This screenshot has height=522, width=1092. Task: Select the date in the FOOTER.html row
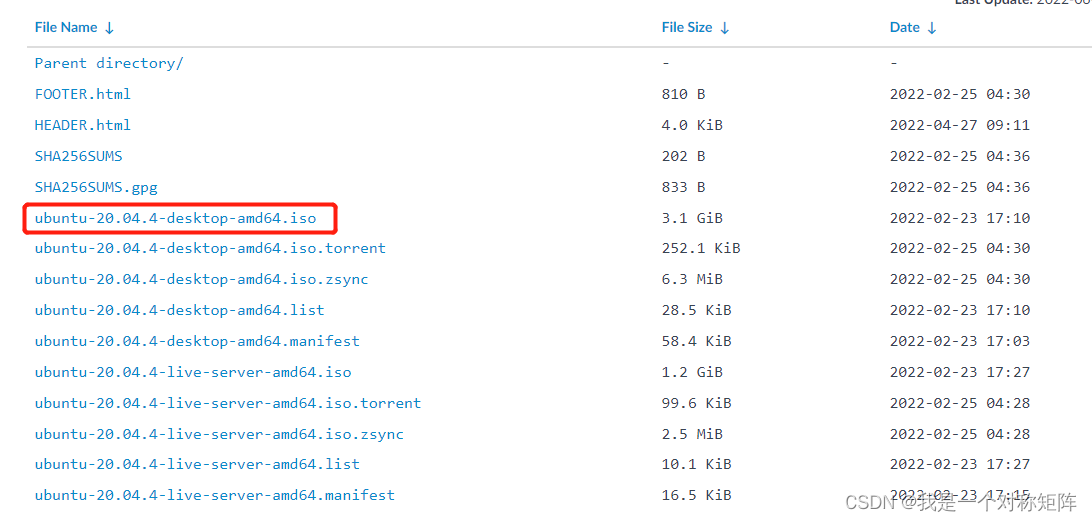(x=960, y=94)
